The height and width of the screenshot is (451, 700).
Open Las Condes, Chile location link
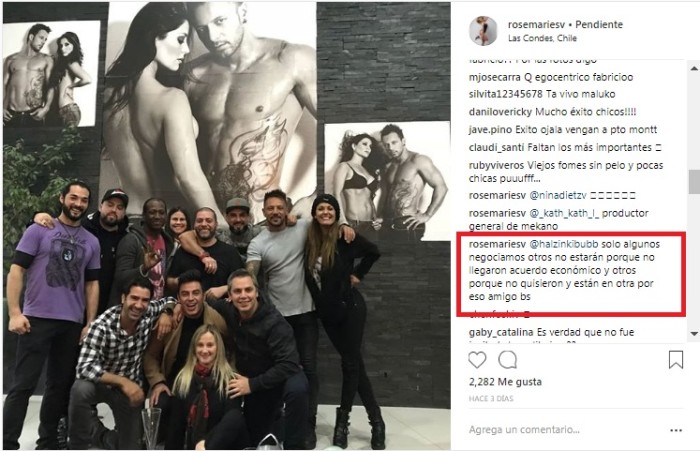542,38
